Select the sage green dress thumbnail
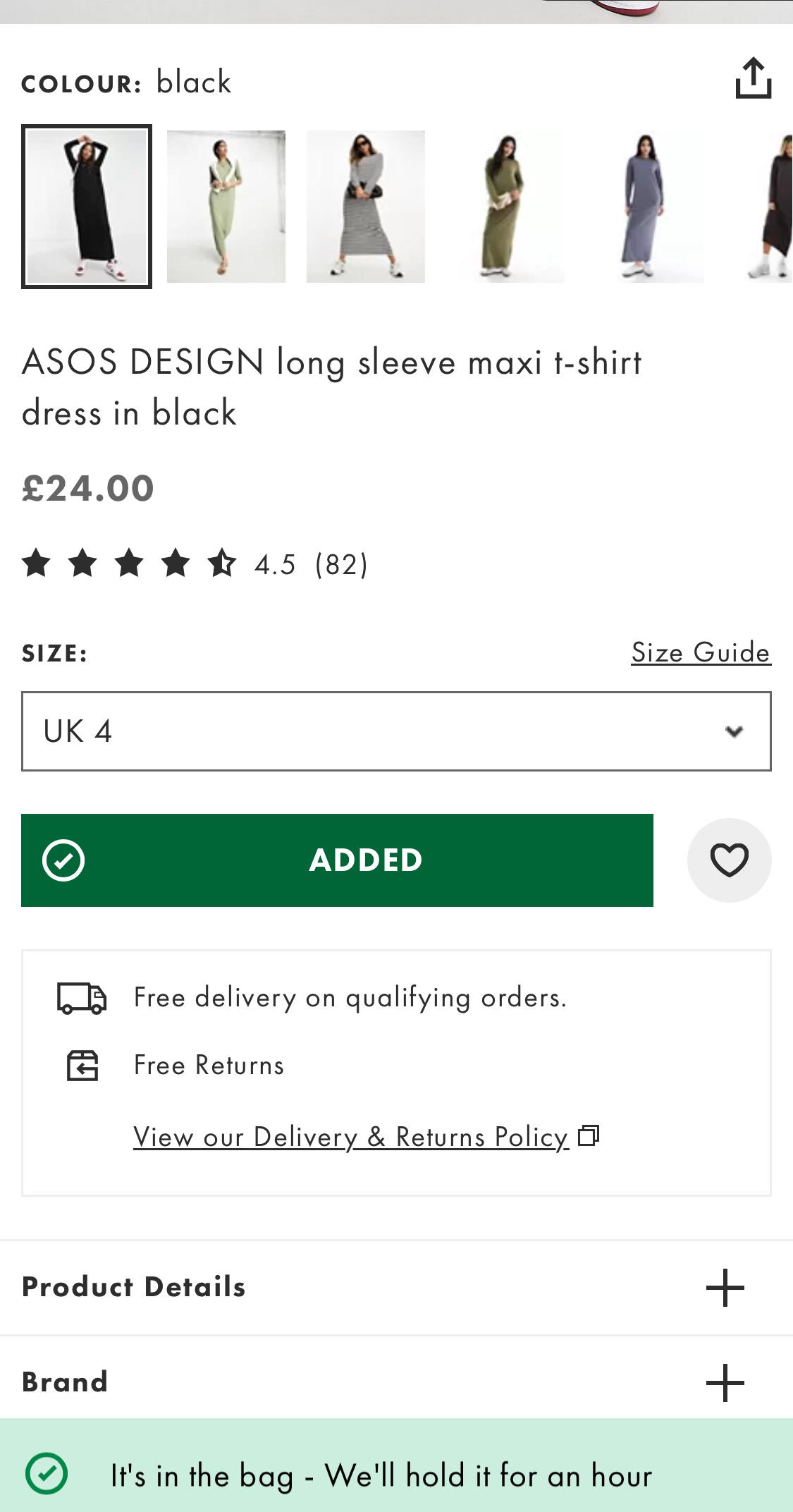The width and height of the screenshot is (793, 1512). 226,205
